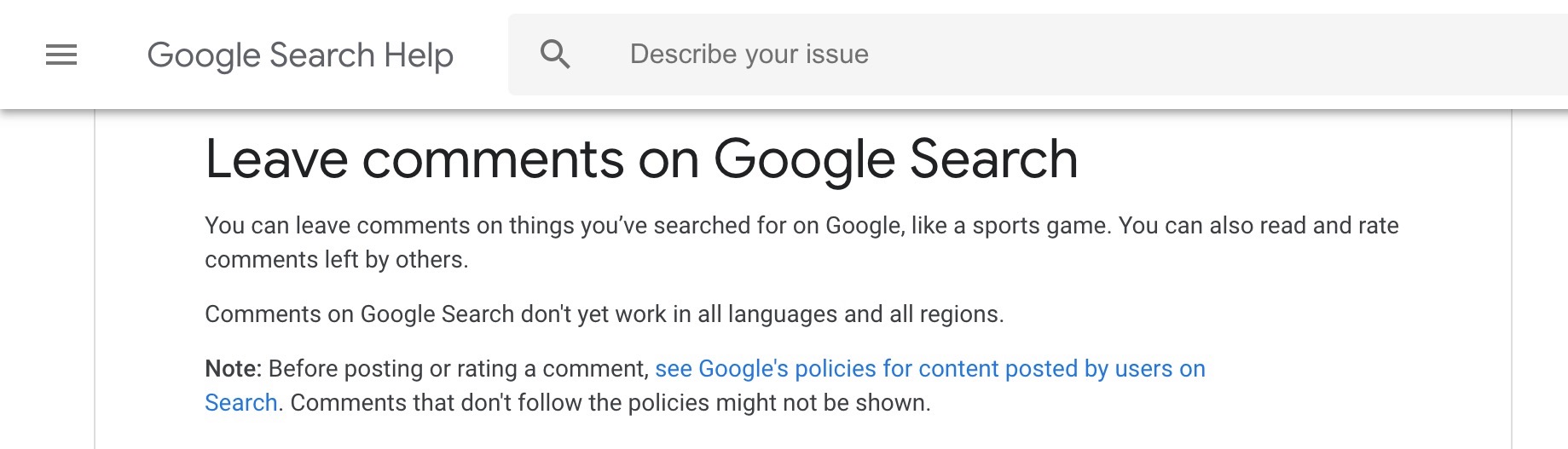The image size is (1568, 449).
Task: Click "Comments that don't follow the policies" sentence
Action: pos(512,403)
